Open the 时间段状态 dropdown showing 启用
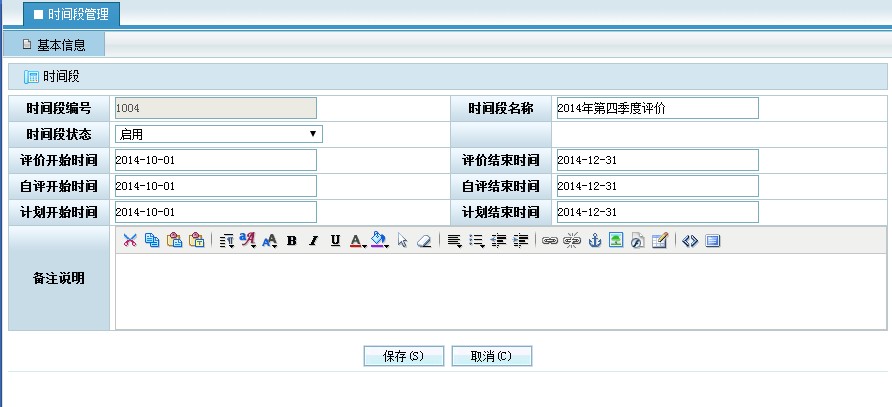The image size is (892, 407). [219, 134]
